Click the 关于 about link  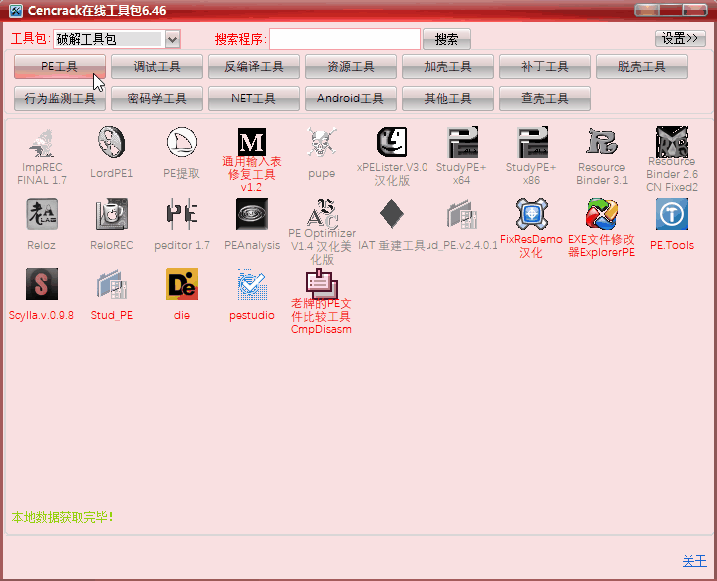(694, 561)
